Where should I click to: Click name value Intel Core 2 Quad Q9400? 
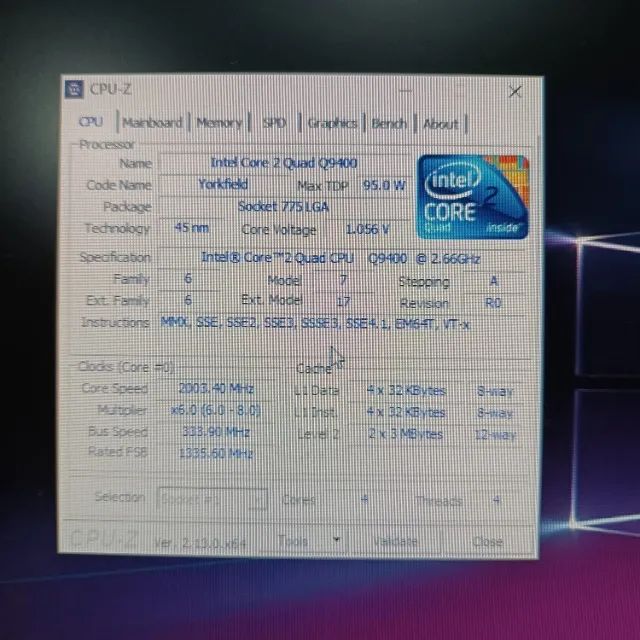284,163
